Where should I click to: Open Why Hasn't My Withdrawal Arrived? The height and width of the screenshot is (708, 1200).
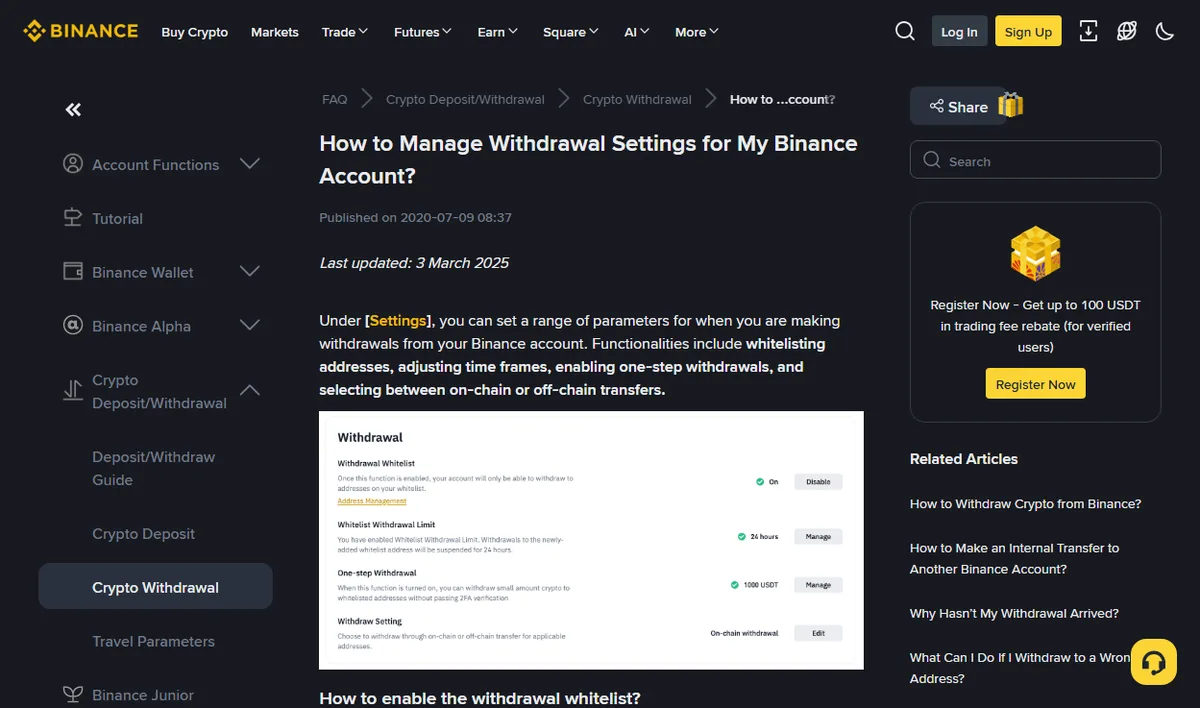[1014, 613]
